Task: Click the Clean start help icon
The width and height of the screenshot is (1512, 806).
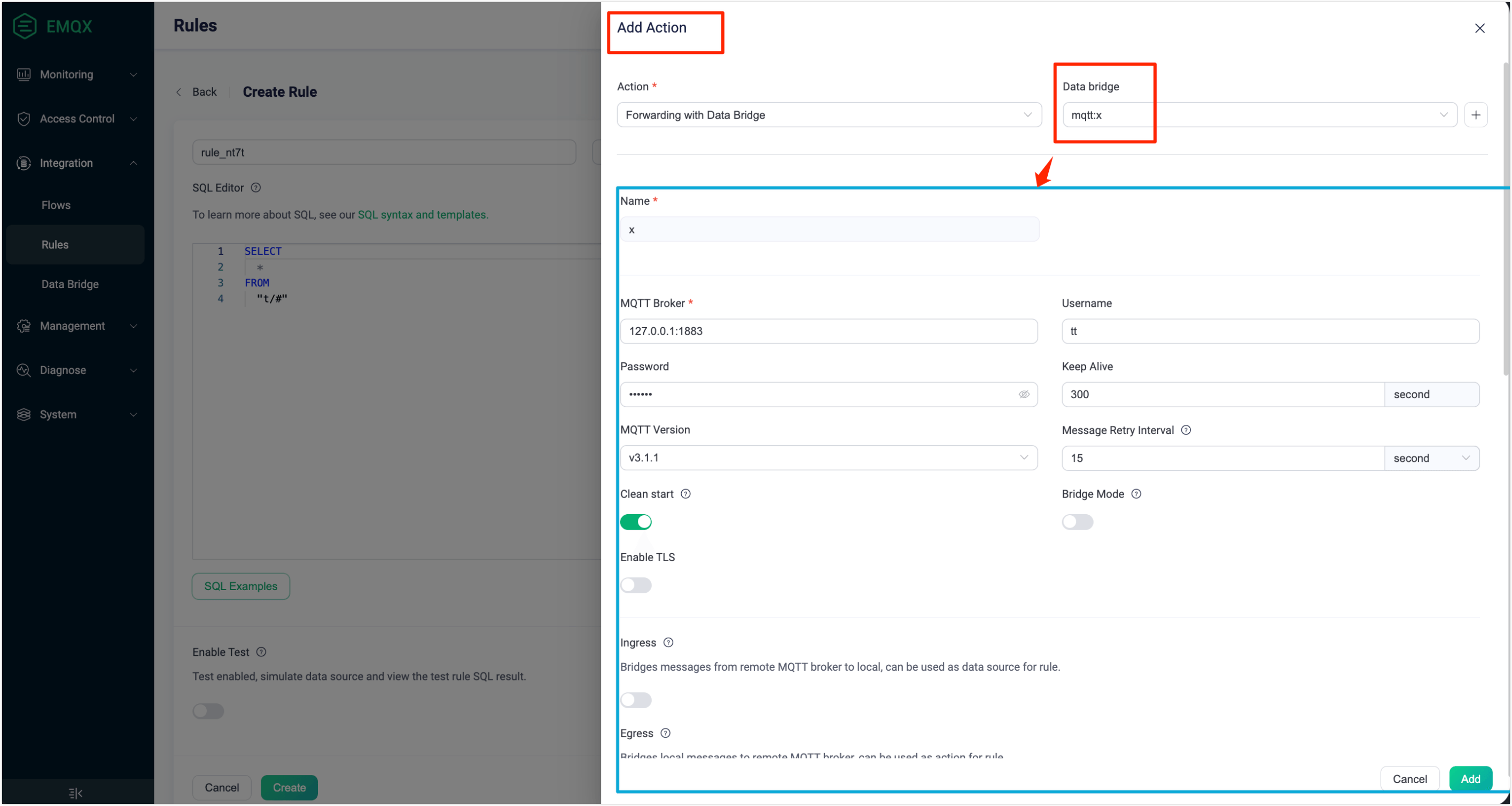Action: (685, 494)
